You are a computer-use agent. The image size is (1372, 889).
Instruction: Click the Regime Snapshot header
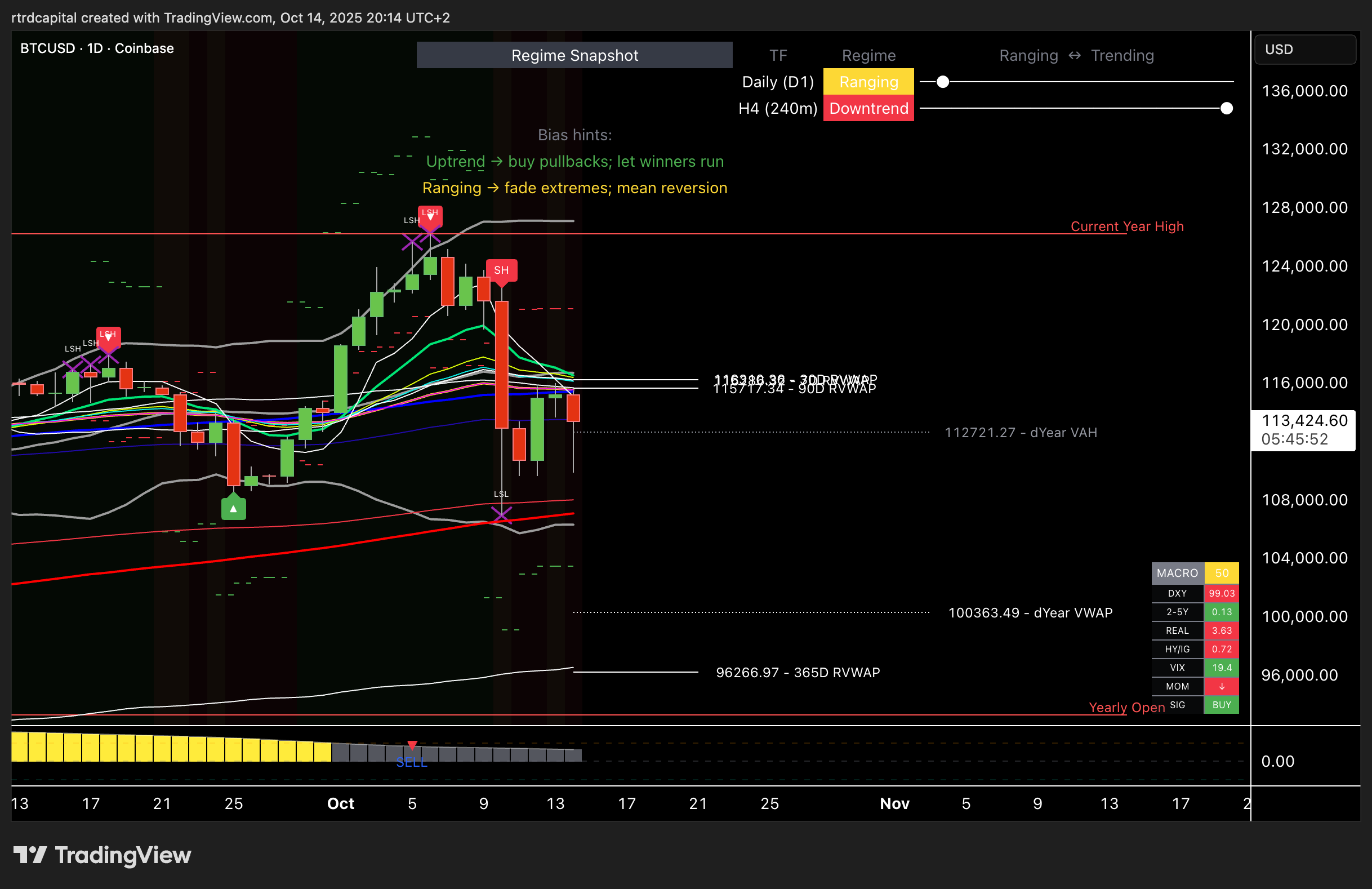point(574,55)
